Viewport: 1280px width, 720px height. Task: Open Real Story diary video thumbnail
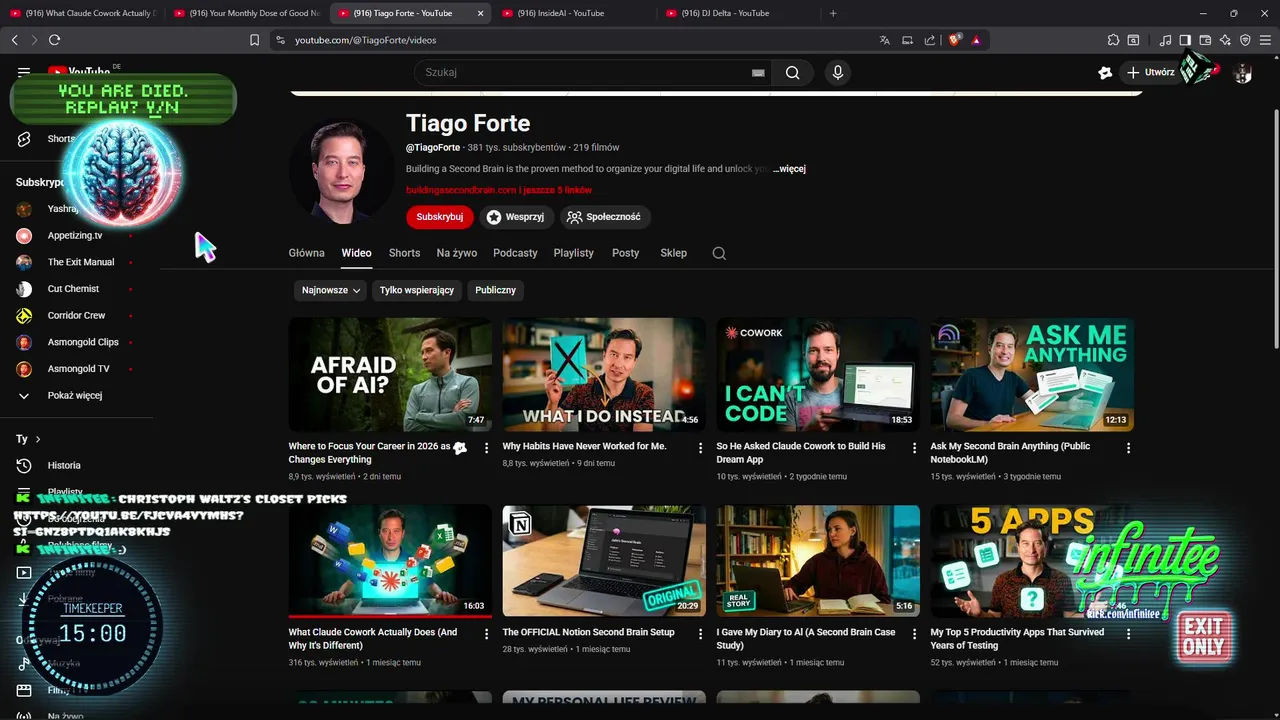tap(818, 561)
